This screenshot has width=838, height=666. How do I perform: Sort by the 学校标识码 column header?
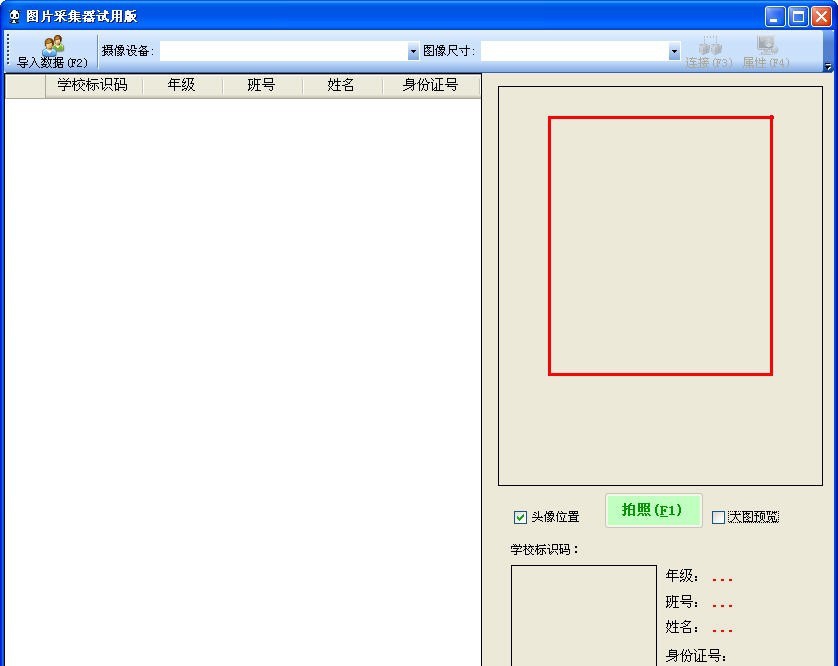[93, 86]
